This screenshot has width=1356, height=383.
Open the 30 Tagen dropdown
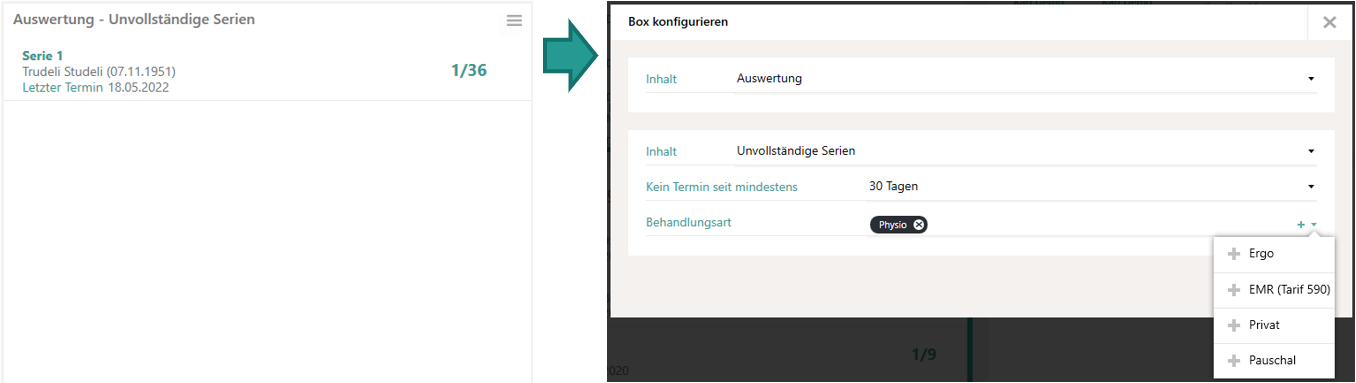click(1092, 186)
